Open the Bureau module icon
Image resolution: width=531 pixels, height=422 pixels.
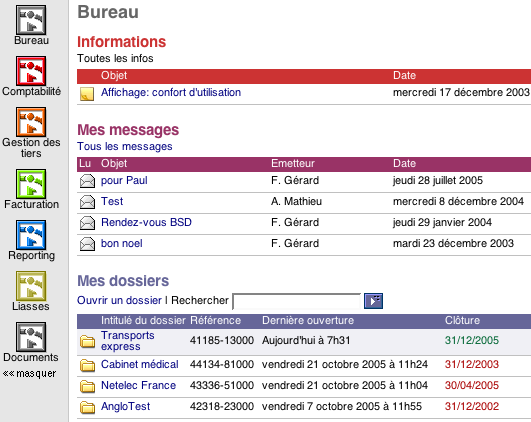tap(31, 20)
